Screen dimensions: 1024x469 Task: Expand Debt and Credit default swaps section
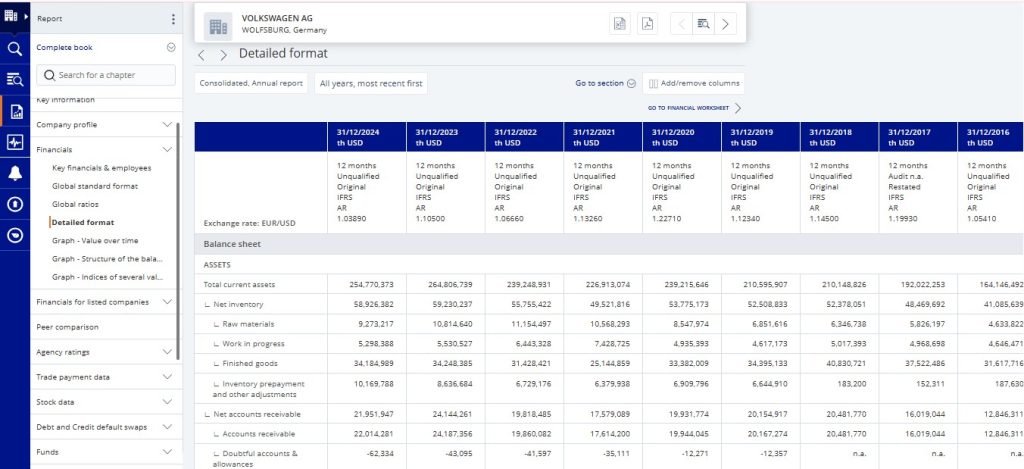tap(167, 427)
